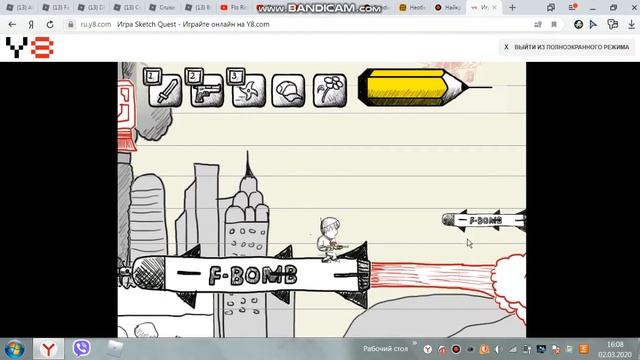Open the tab overview icon in title bar
640x360 pixels.
[x=551, y=7]
